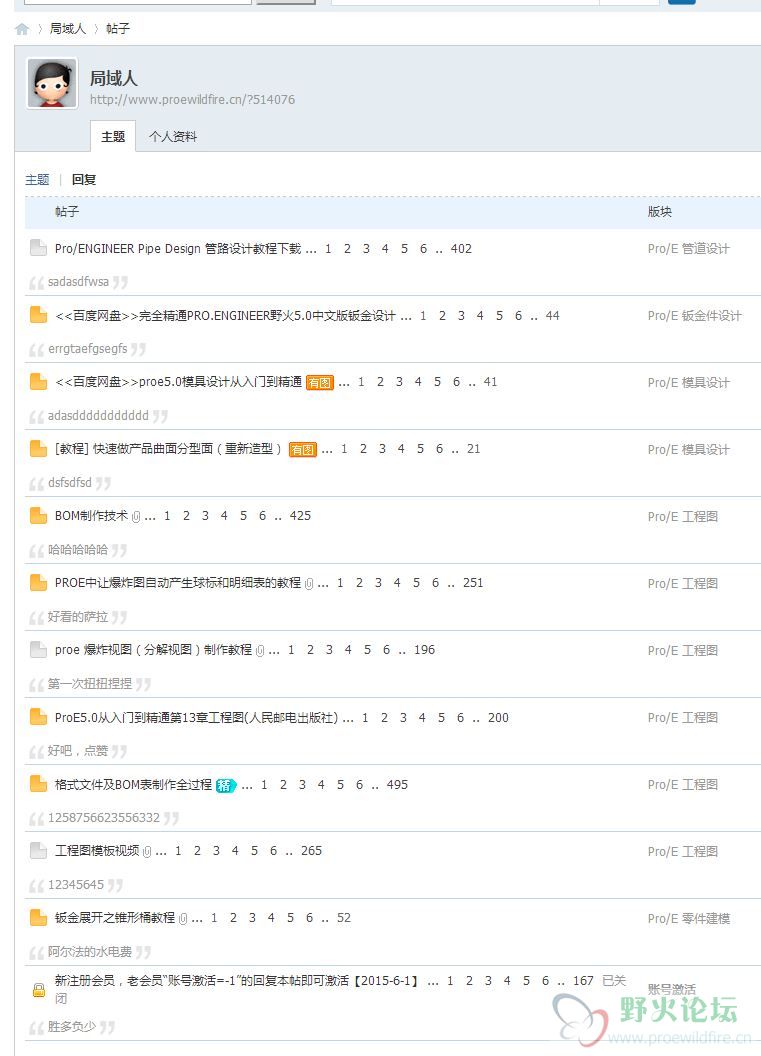
Task: Open thread 工程图模板视频
Action: [x=97, y=851]
